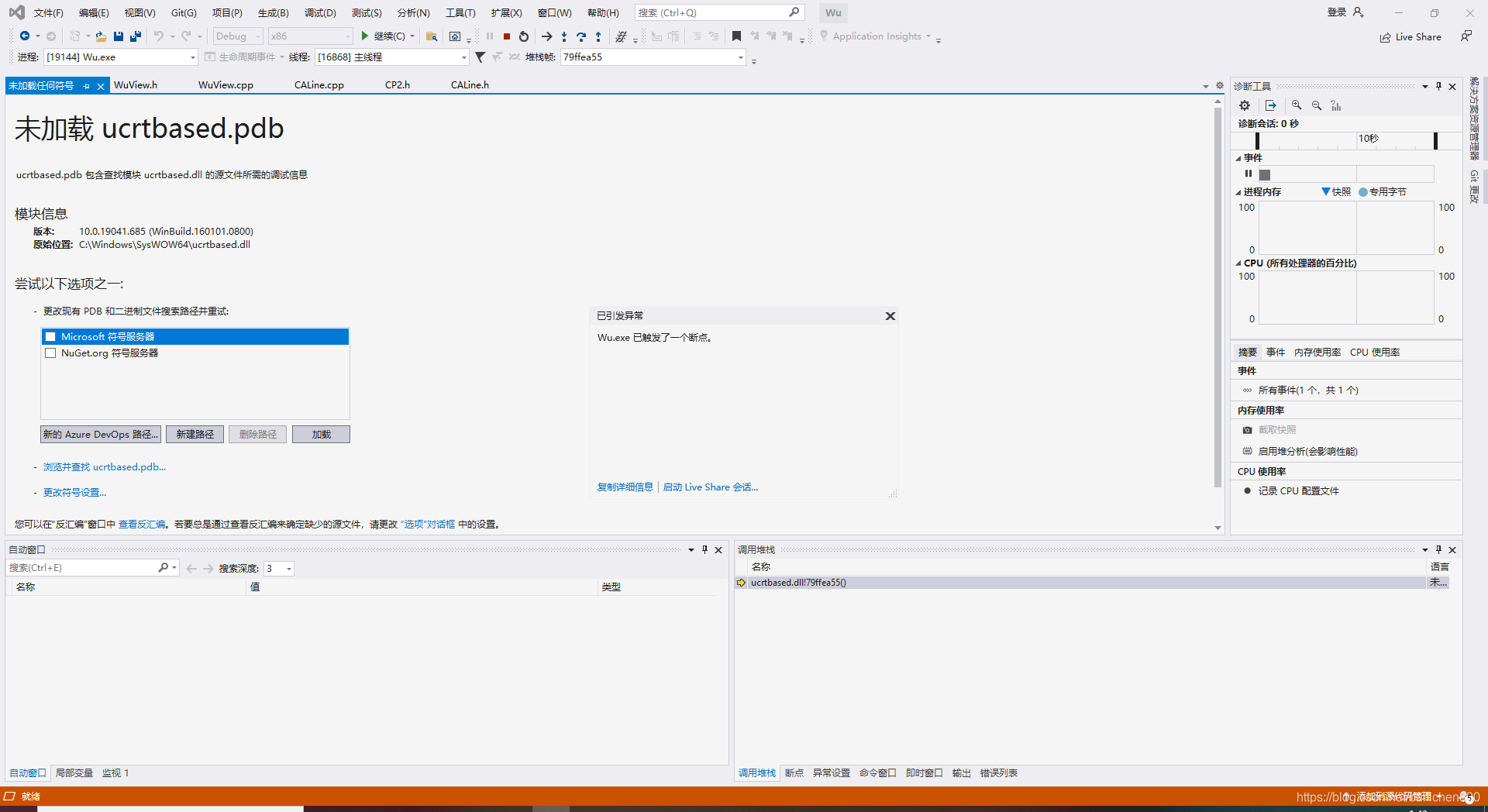Open the x86 platform dropdown
Screen dimensions: 1488x812
click(311, 36)
